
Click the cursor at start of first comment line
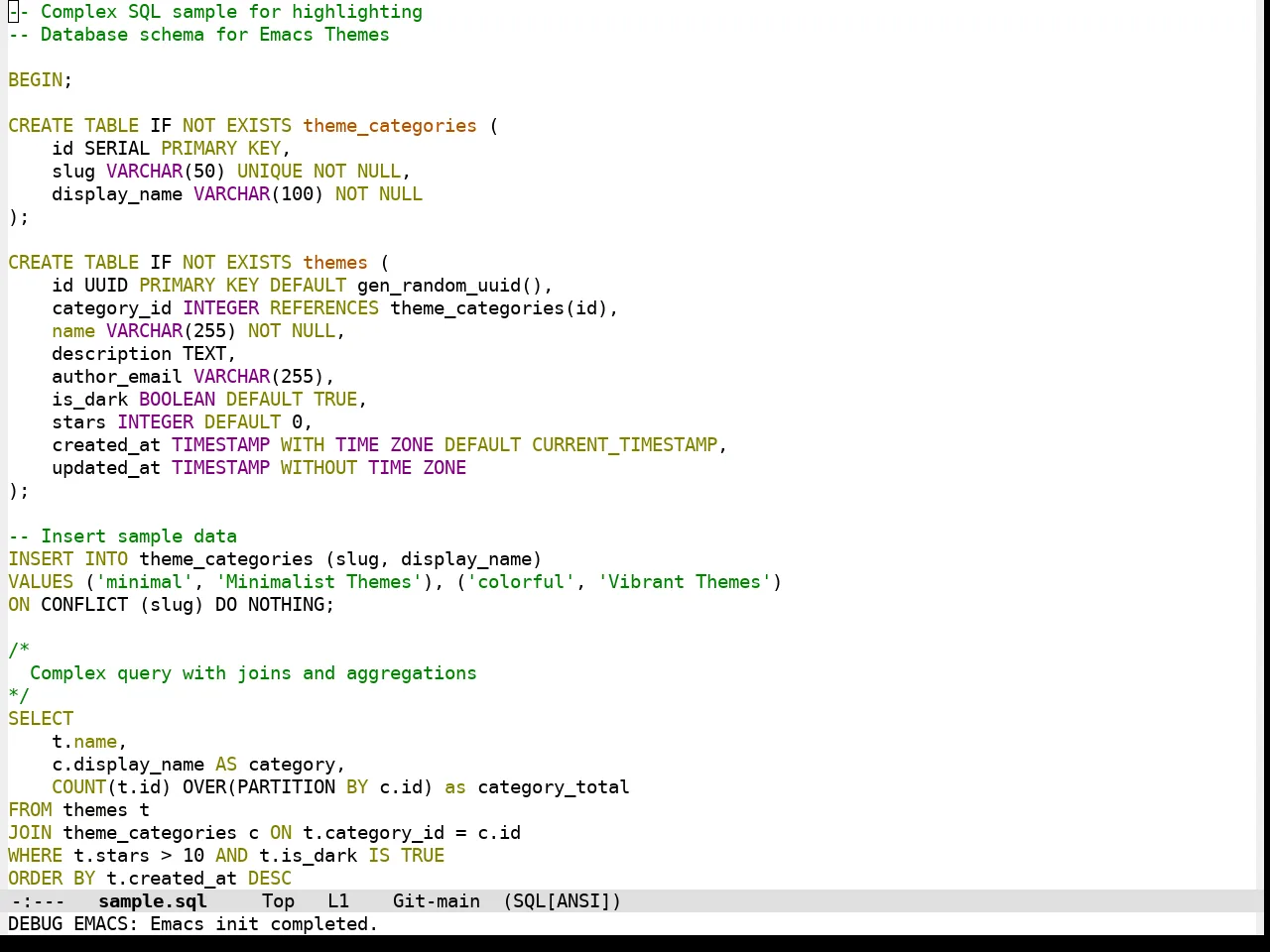tap(13, 12)
